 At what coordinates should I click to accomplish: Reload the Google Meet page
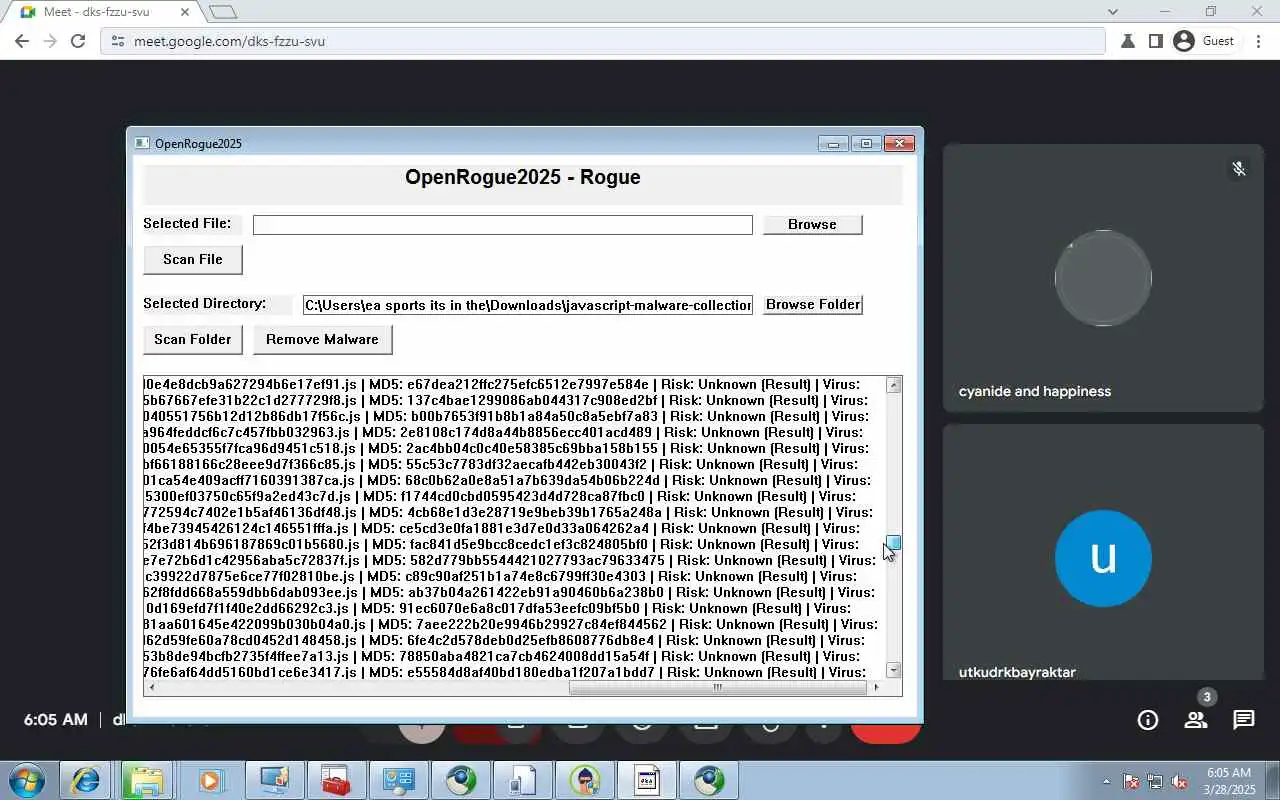[x=78, y=41]
